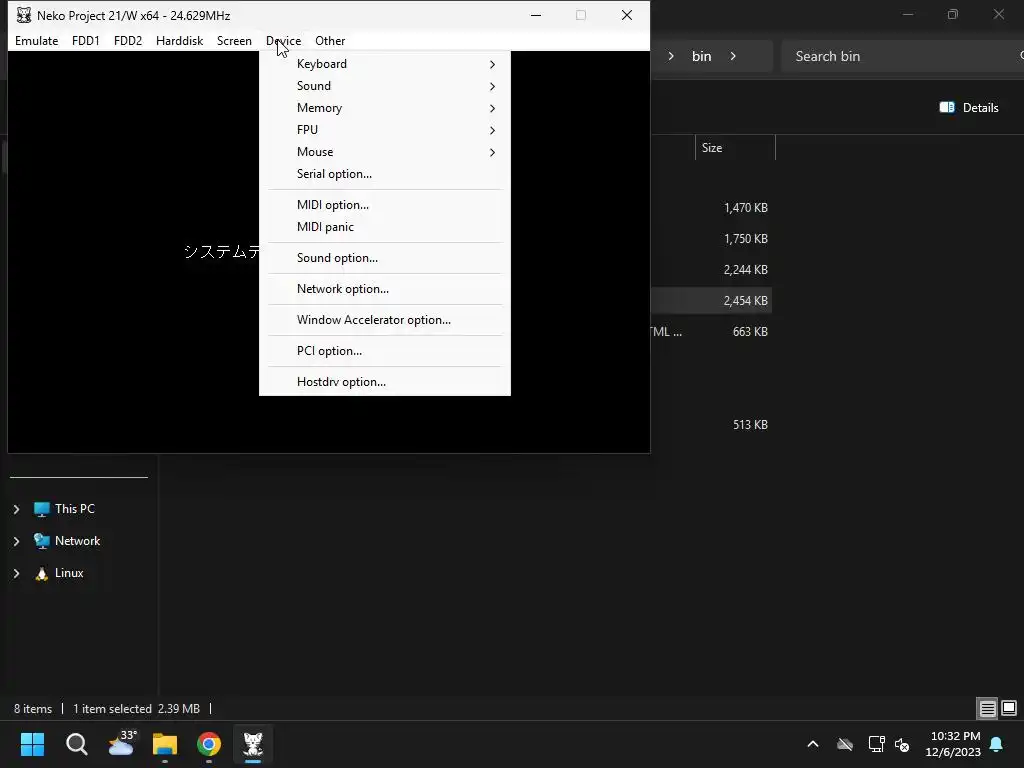1024x768 pixels.
Task: Minimize the Neko Project 21/W window
Action: pos(536,15)
